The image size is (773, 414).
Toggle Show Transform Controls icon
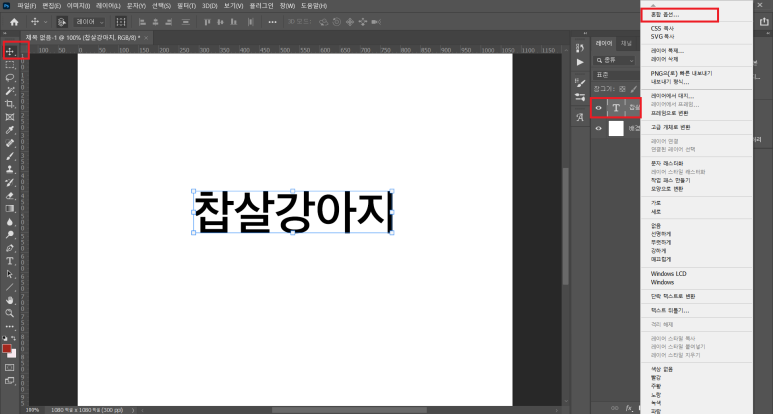121,22
